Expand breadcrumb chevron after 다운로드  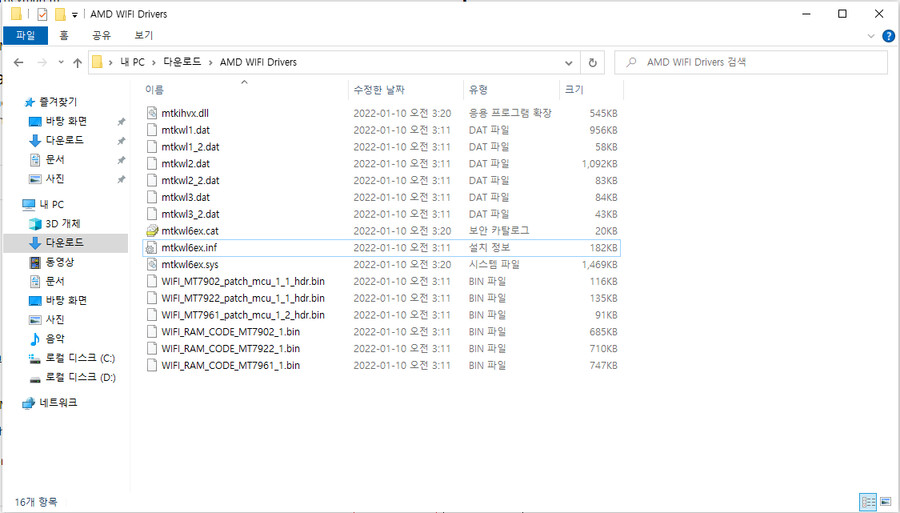pos(211,63)
